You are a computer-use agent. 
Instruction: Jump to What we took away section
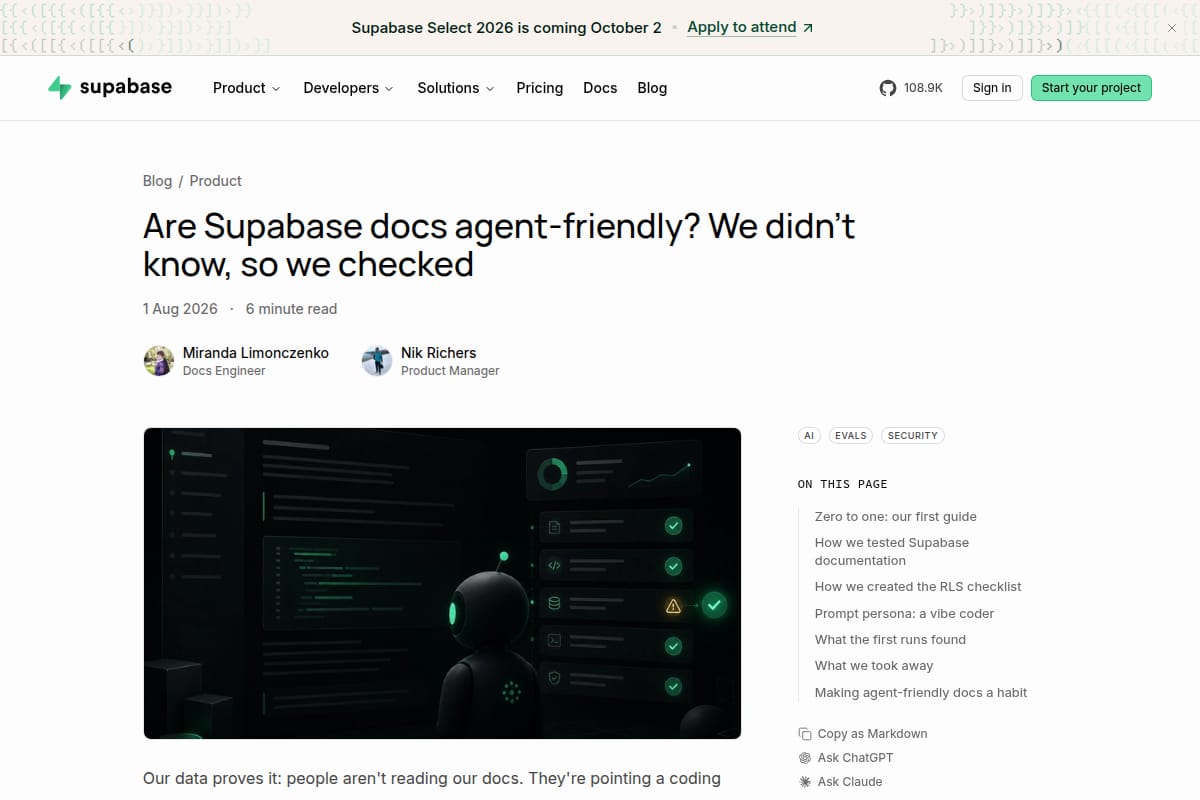pos(874,666)
